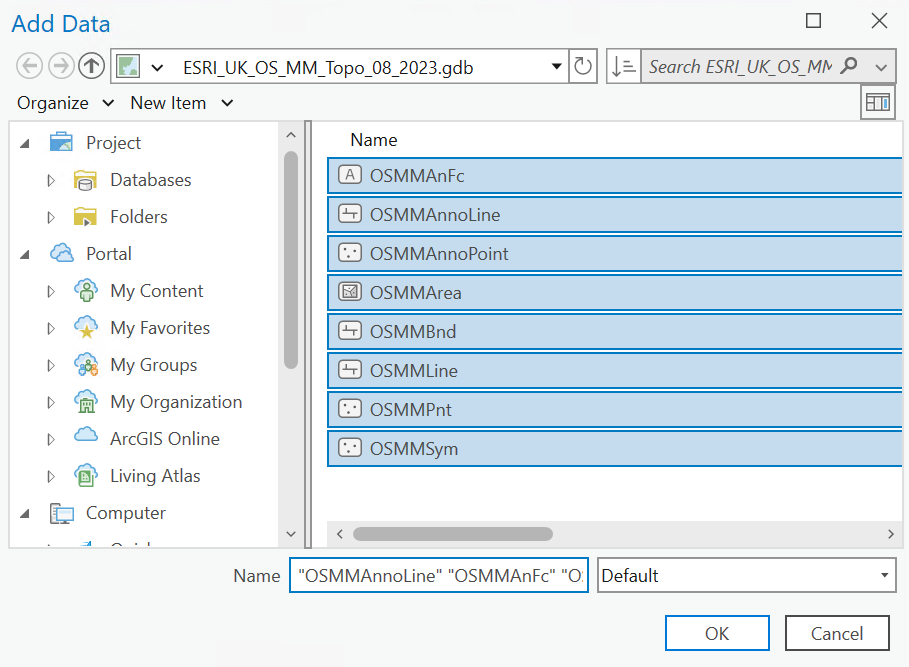This screenshot has width=909, height=667.
Task: Open the path history dropdown arrow
Action: (x=557, y=67)
